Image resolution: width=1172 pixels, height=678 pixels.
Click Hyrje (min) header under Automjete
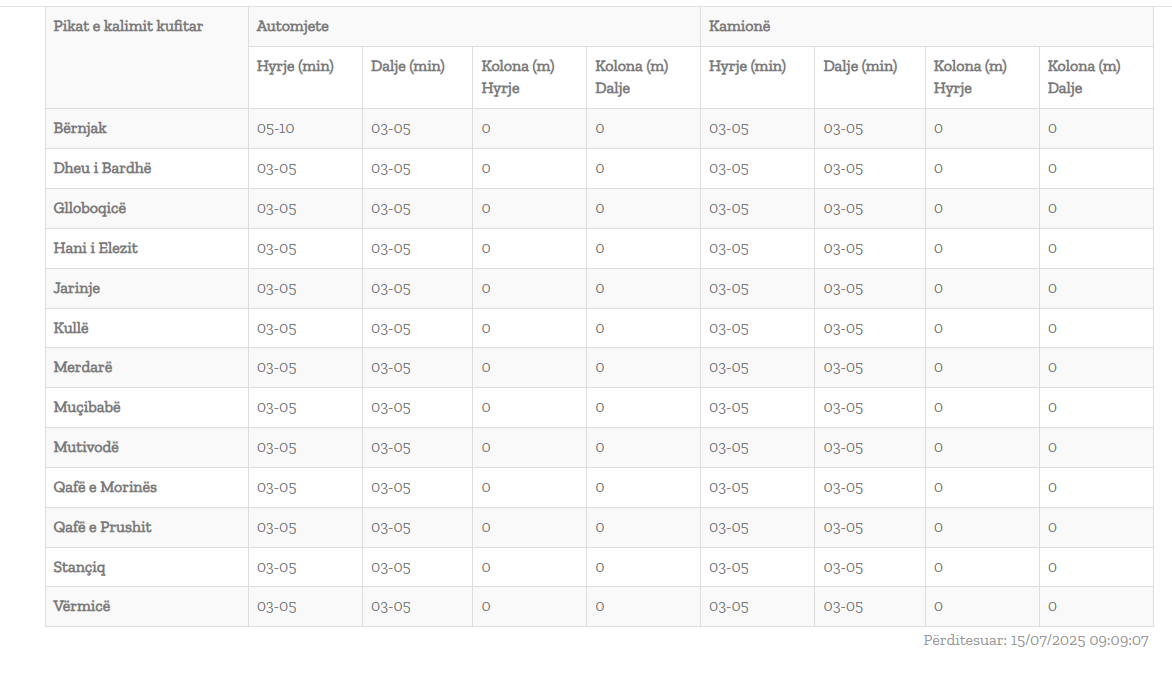[295, 67]
